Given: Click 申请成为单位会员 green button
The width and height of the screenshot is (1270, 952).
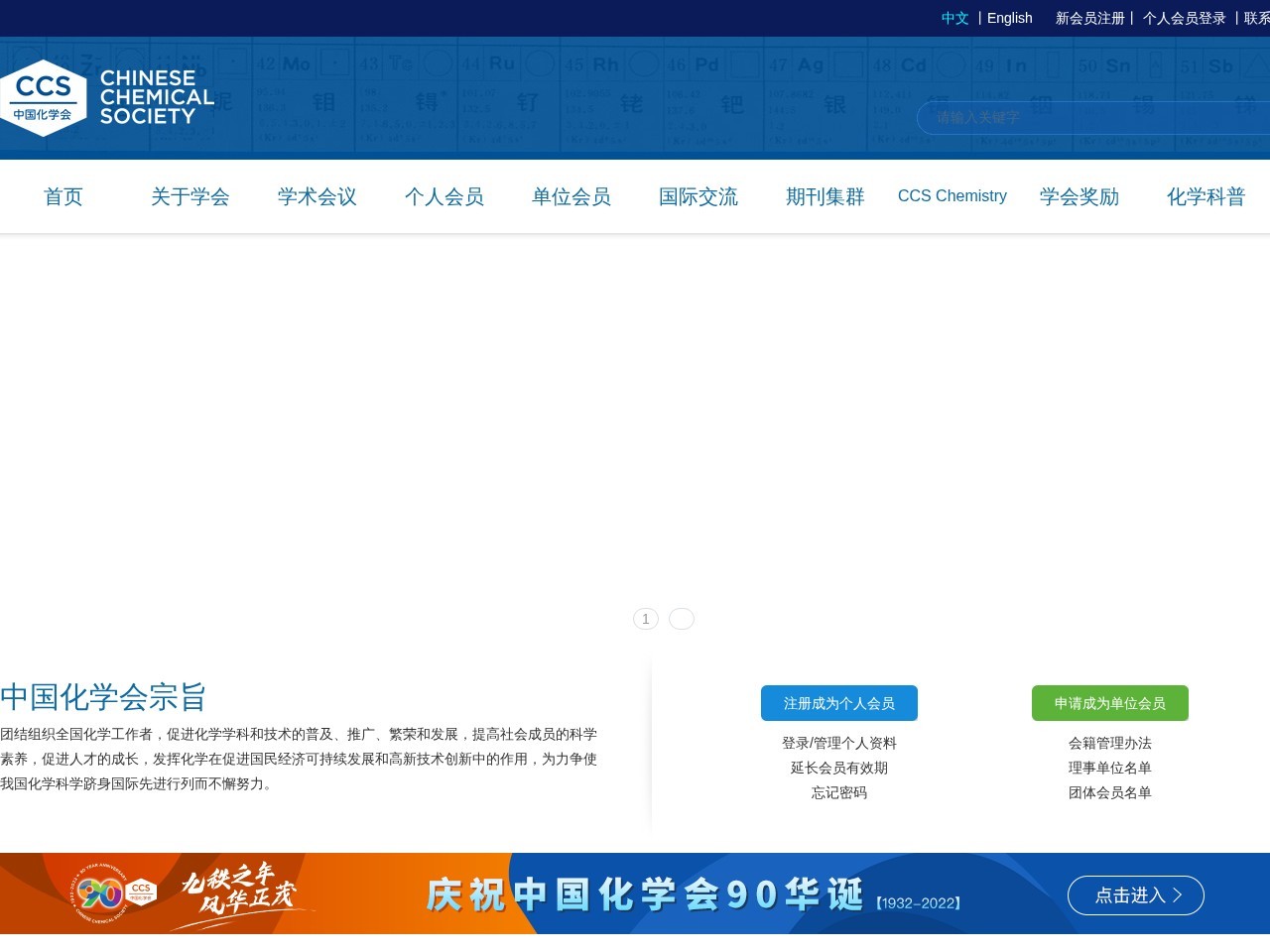Looking at the screenshot, I should [x=1109, y=703].
